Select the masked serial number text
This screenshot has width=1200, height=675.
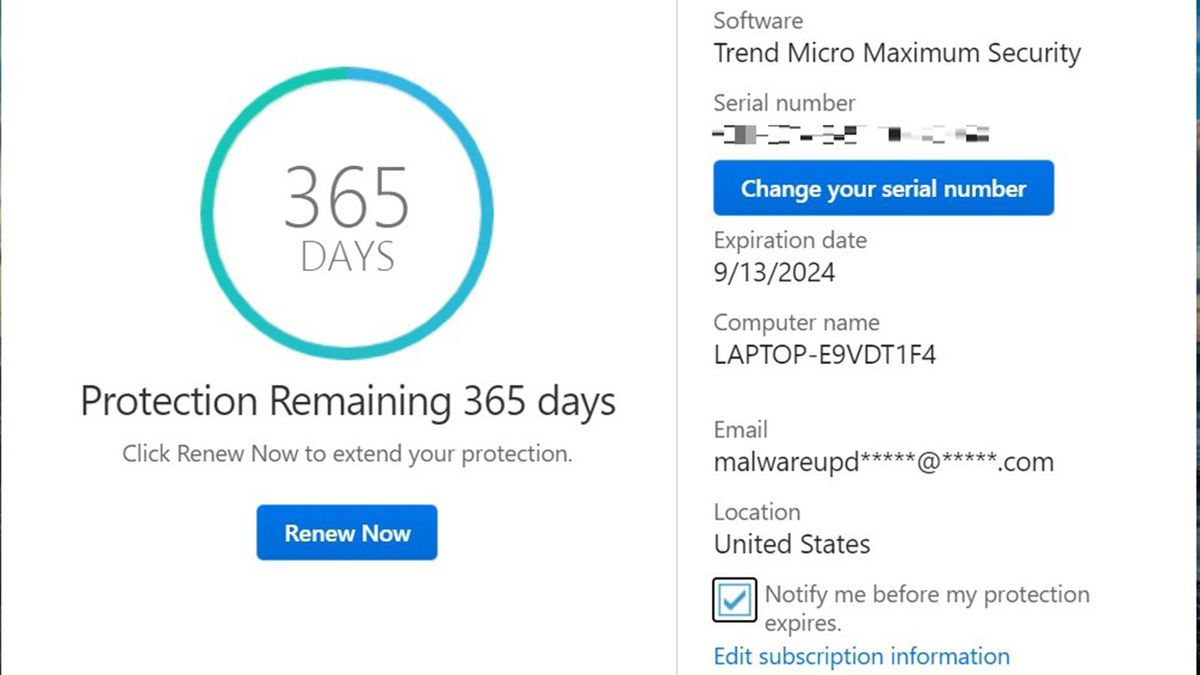coord(850,133)
